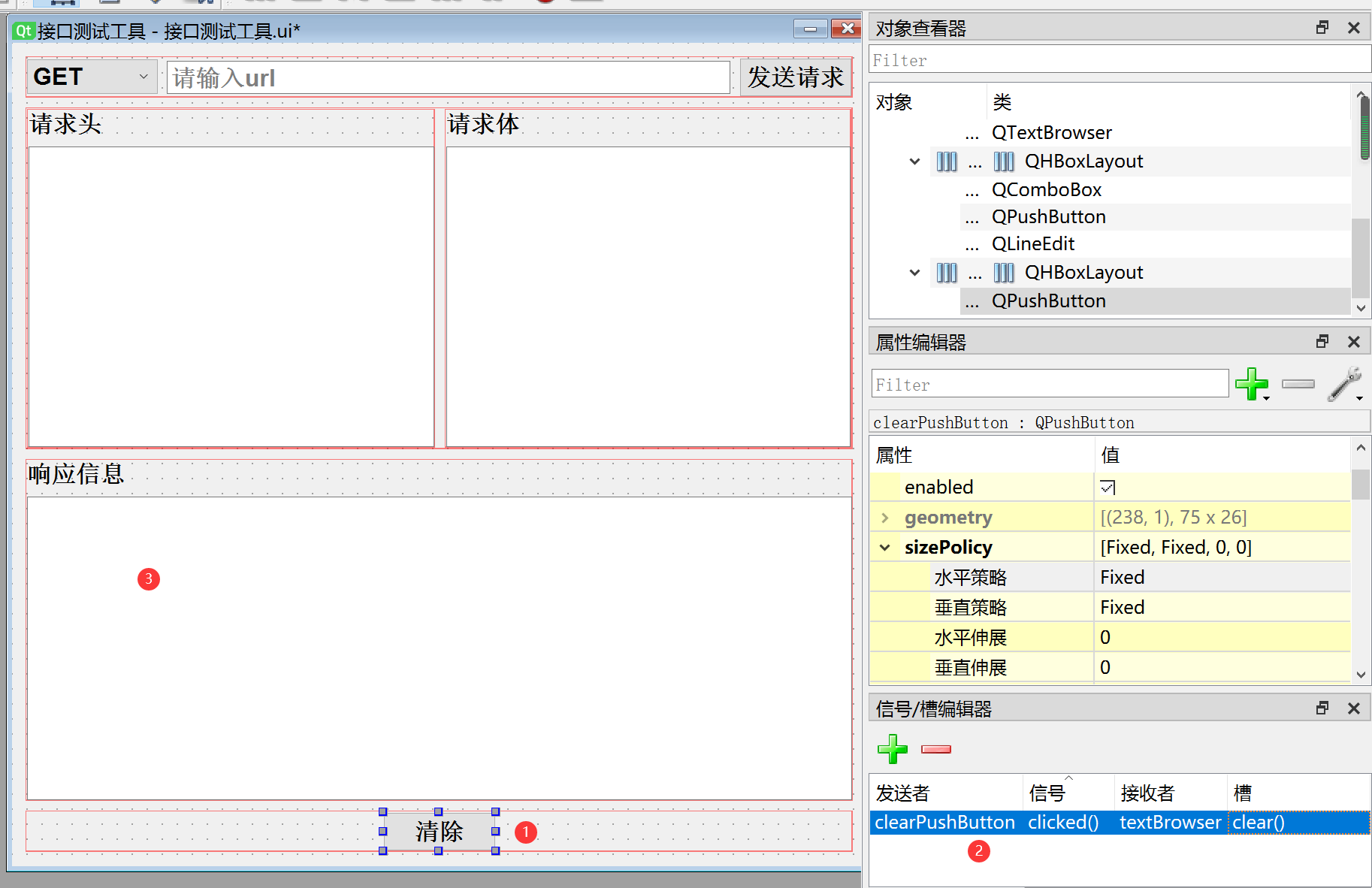The height and width of the screenshot is (888, 1372).
Task: Click inside the 请求体 text area
Action: click(648, 296)
